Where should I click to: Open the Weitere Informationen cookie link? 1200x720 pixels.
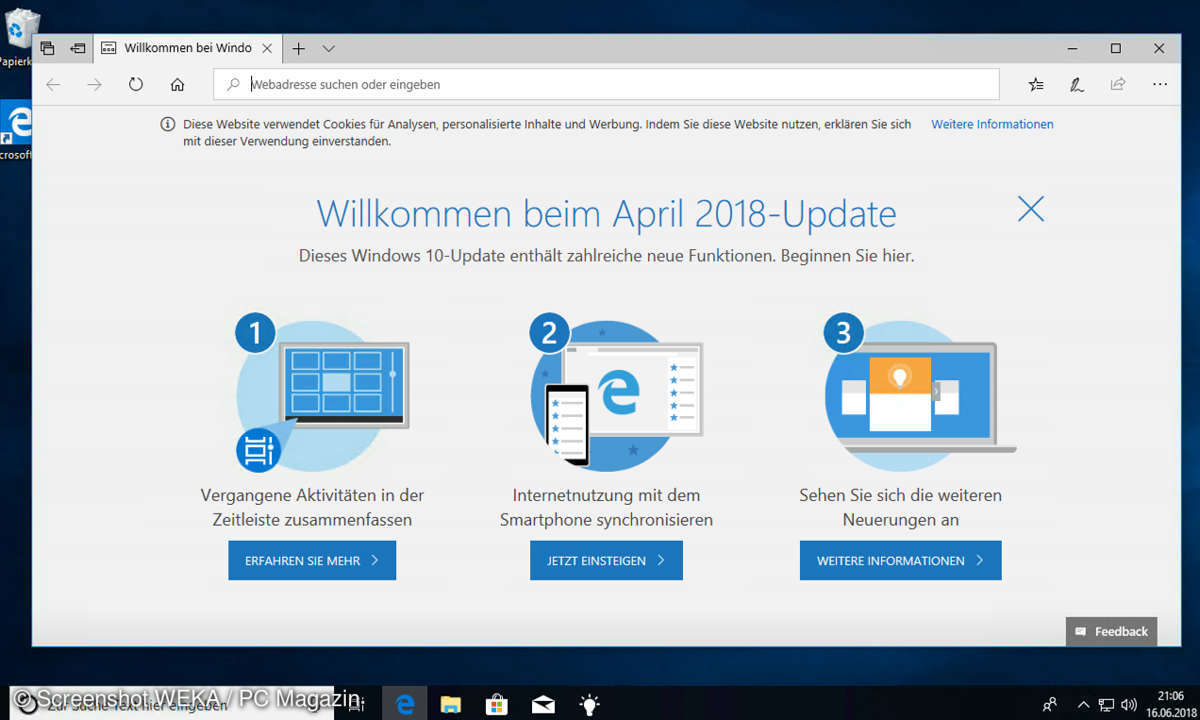(992, 124)
